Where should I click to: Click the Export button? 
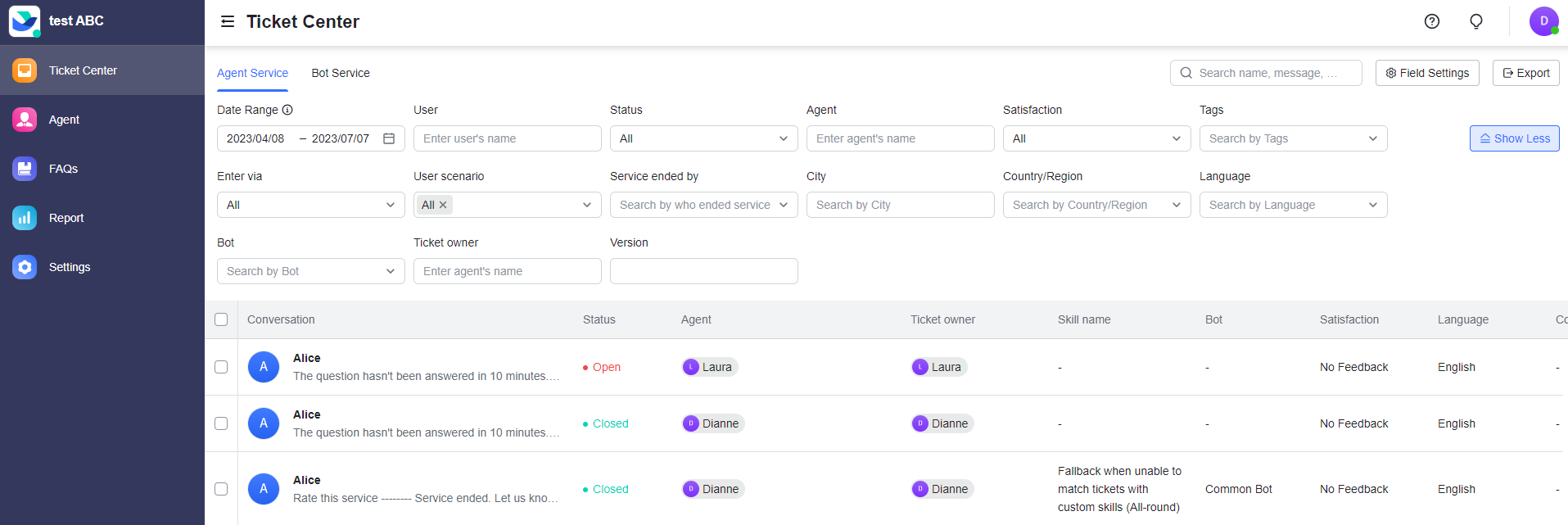pyautogui.click(x=1526, y=73)
